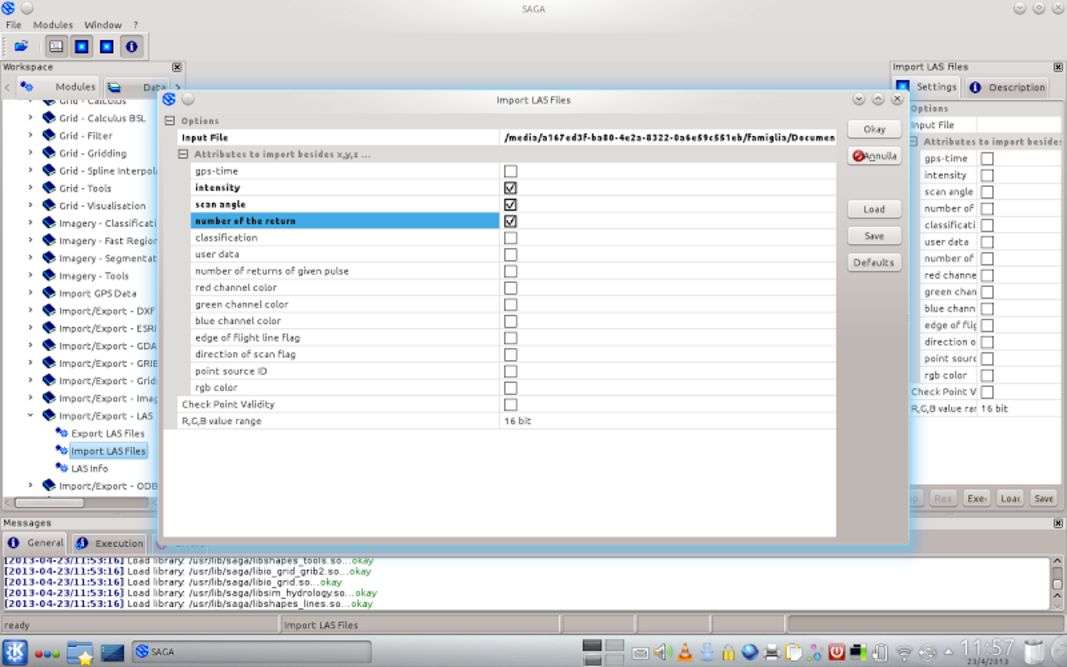Click the blue info toolbar icon
This screenshot has width=1067, height=667.
click(x=131, y=46)
